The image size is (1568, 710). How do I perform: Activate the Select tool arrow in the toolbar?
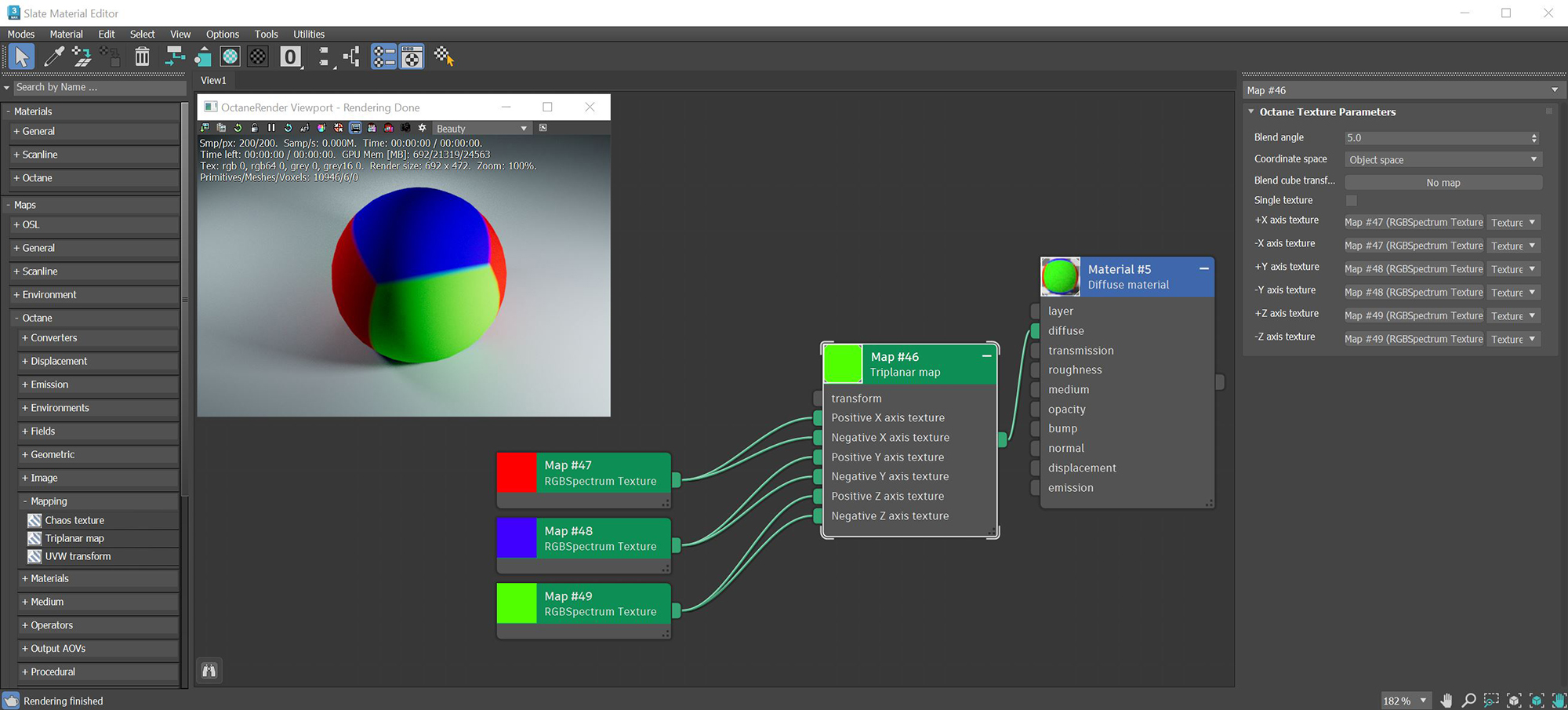pyautogui.click(x=21, y=56)
